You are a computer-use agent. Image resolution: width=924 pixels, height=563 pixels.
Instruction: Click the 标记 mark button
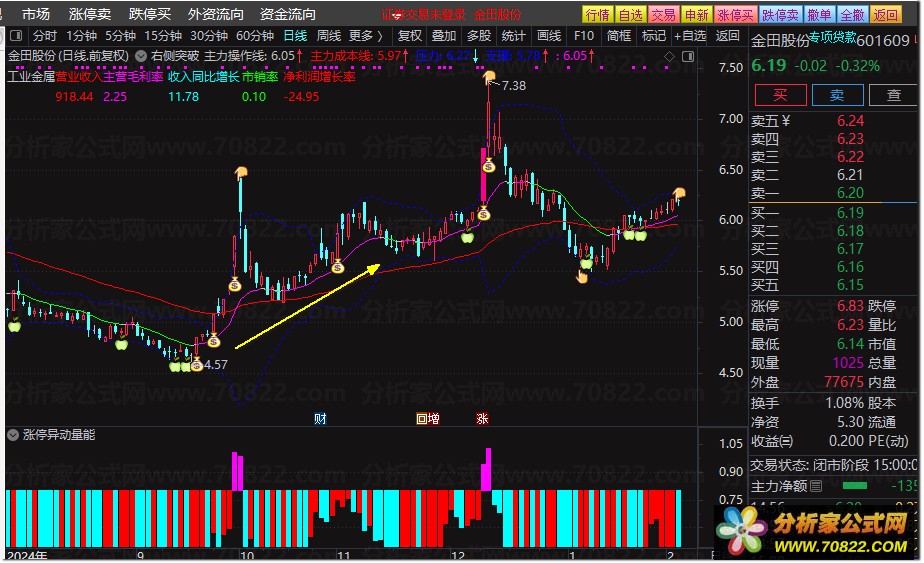654,36
